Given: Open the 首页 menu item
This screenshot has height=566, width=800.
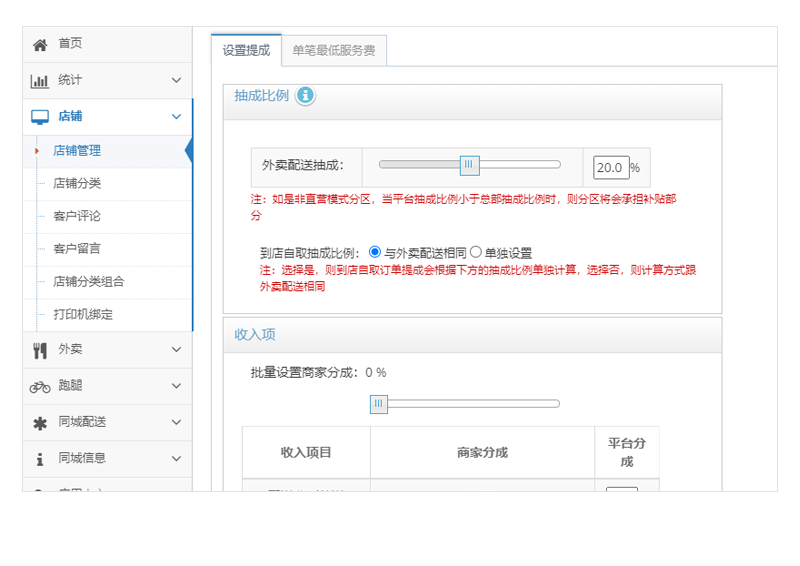Looking at the screenshot, I should (107, 44).
